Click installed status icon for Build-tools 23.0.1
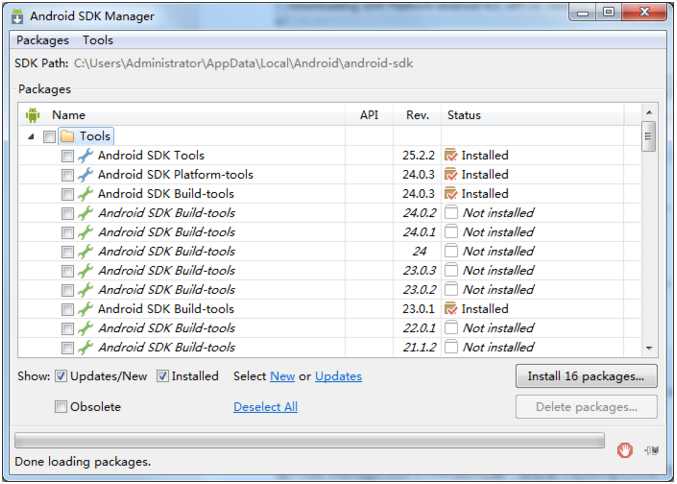The width and height of the screenshot is (677, 484). click(x=451, y=309)
